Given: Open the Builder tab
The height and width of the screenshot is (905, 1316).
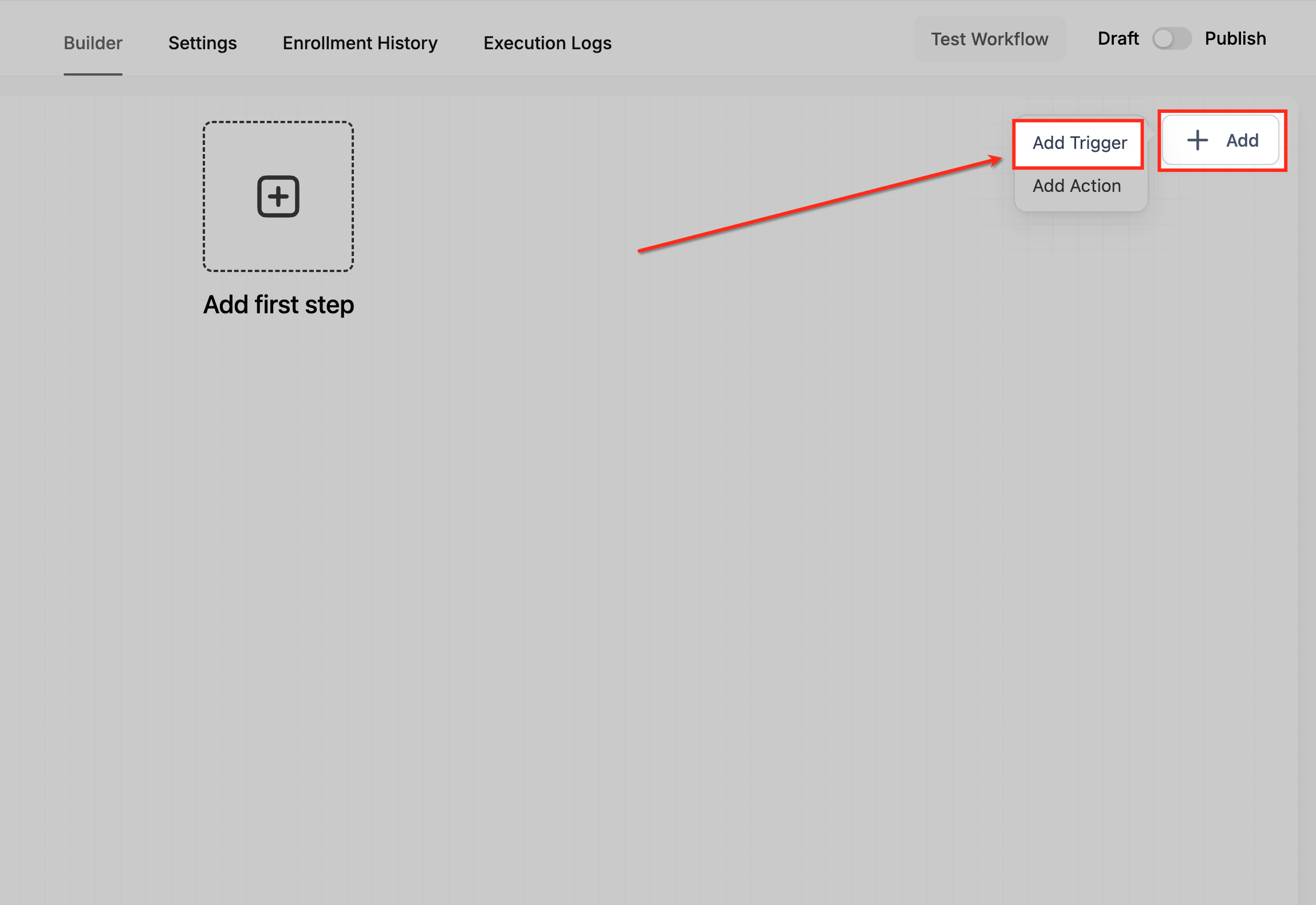Looking at the screenshot, I should coord(93,43).
